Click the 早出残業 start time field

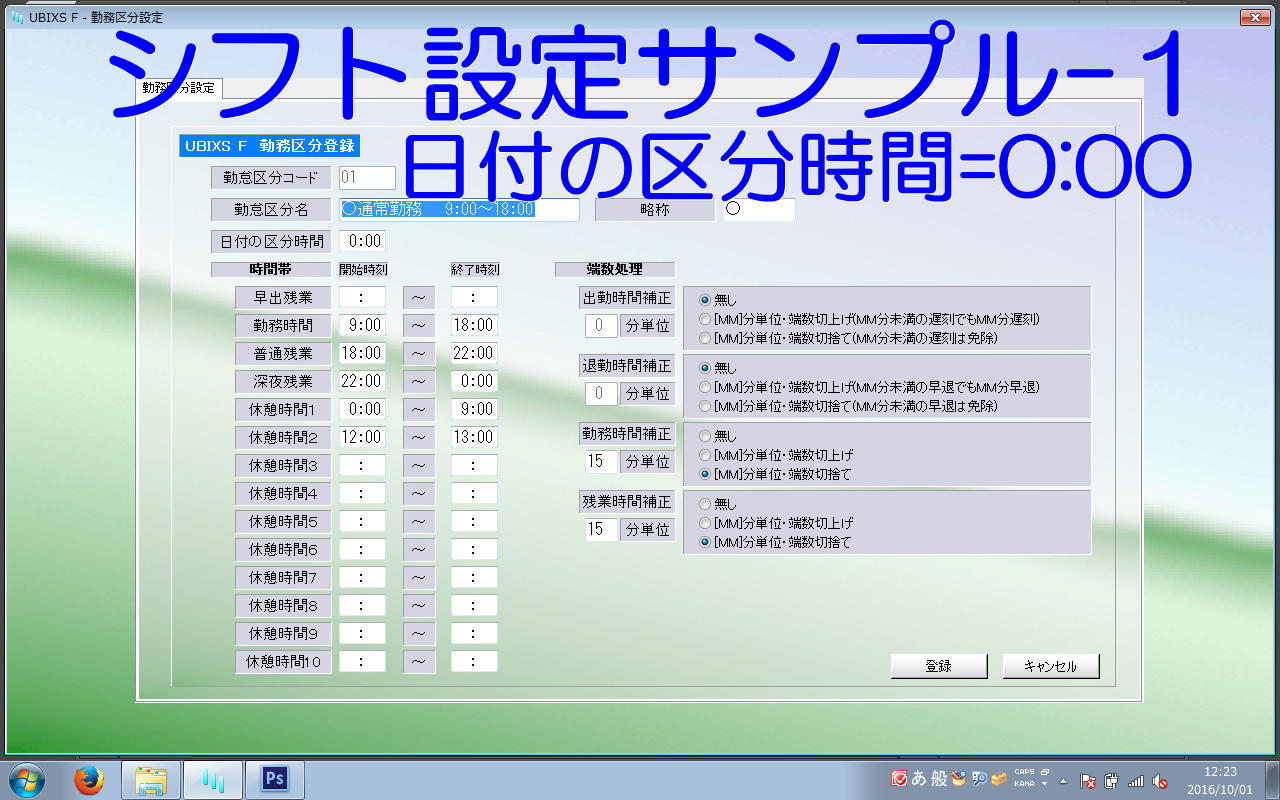(x=361, y=297)
